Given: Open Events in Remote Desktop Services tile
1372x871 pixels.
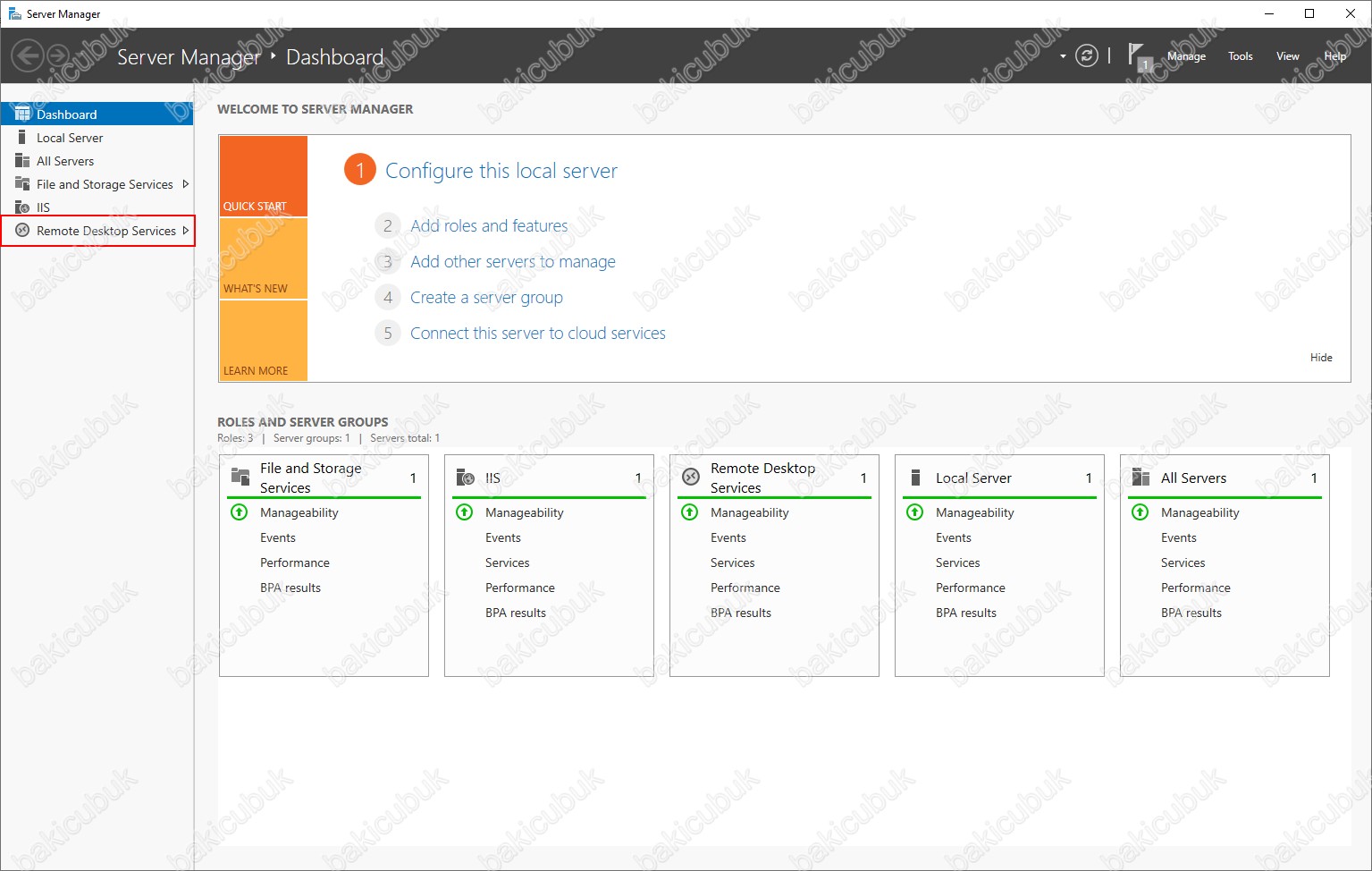Looking at the screenshot, I should coord(728,537).
